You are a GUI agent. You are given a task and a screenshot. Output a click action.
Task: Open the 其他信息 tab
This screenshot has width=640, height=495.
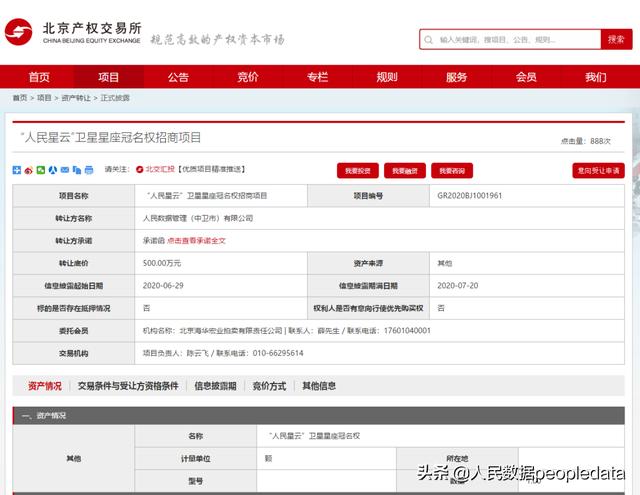click(319, 385)
